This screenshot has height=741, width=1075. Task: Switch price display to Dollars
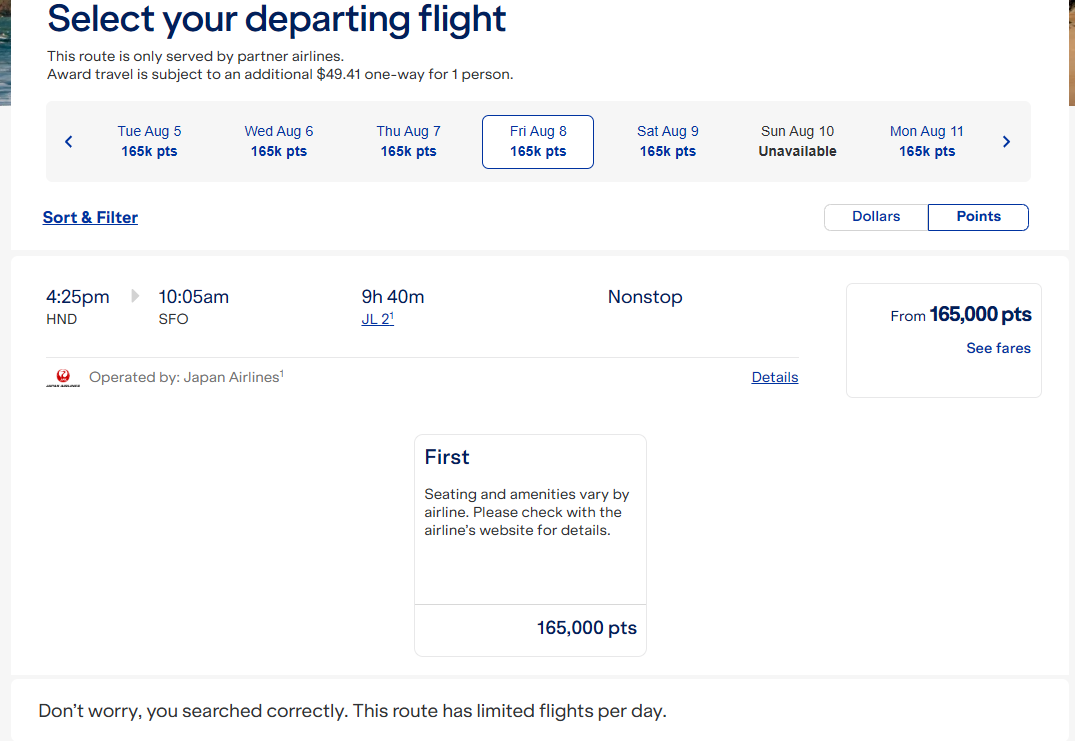point(876,217)
